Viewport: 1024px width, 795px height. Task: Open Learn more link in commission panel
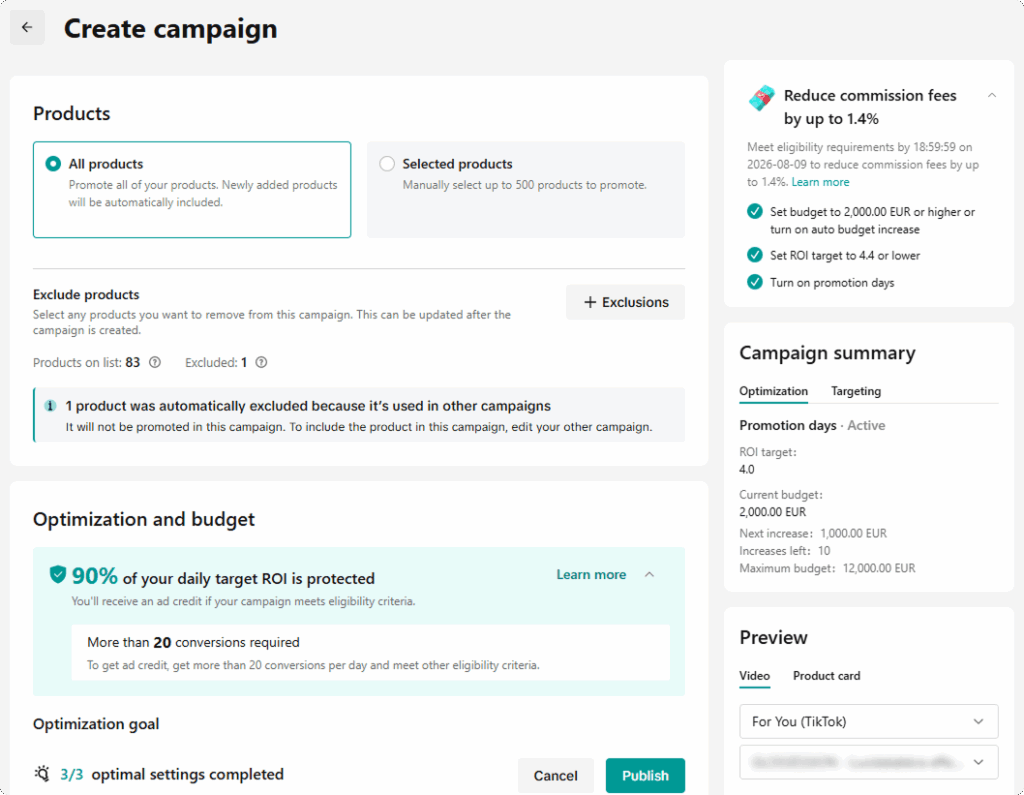[x=820, y=182]
